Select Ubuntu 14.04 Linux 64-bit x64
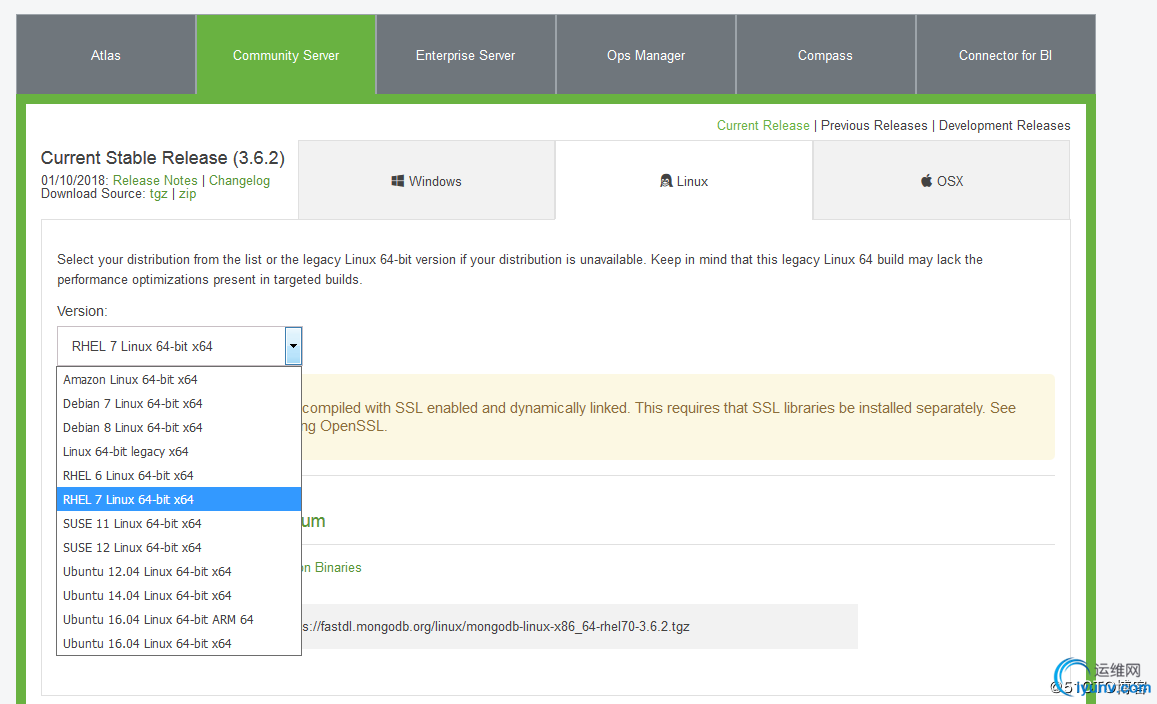The width and height of the screenshot is (1157, 704). 179,596
